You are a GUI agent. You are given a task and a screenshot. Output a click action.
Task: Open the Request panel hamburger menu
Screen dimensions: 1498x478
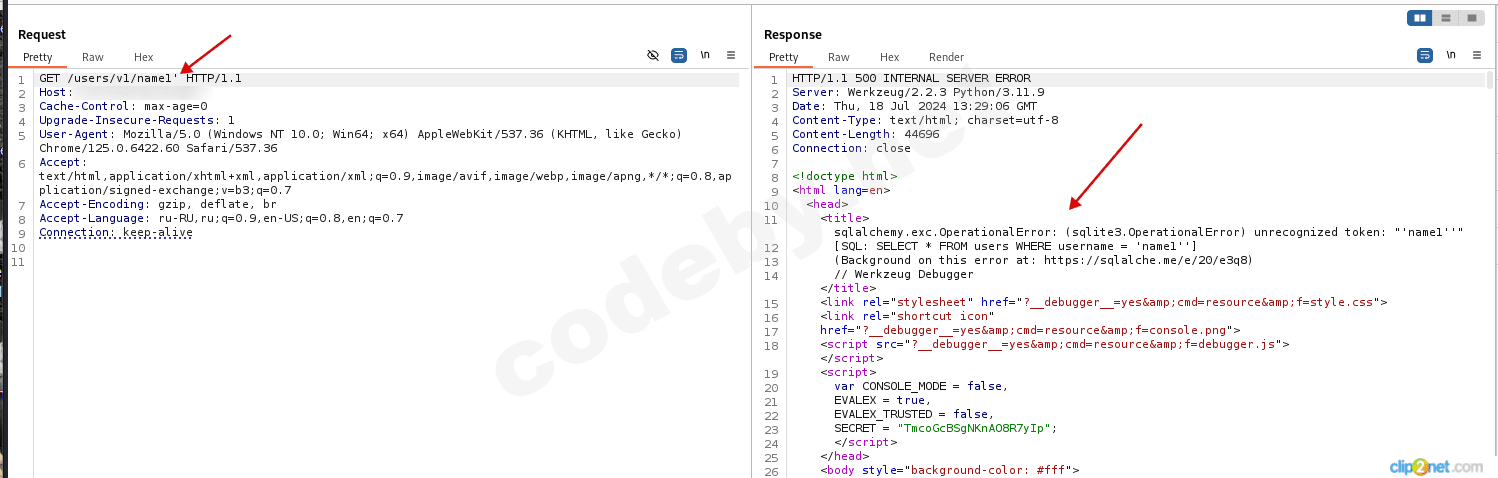click(x=731, y=56)
